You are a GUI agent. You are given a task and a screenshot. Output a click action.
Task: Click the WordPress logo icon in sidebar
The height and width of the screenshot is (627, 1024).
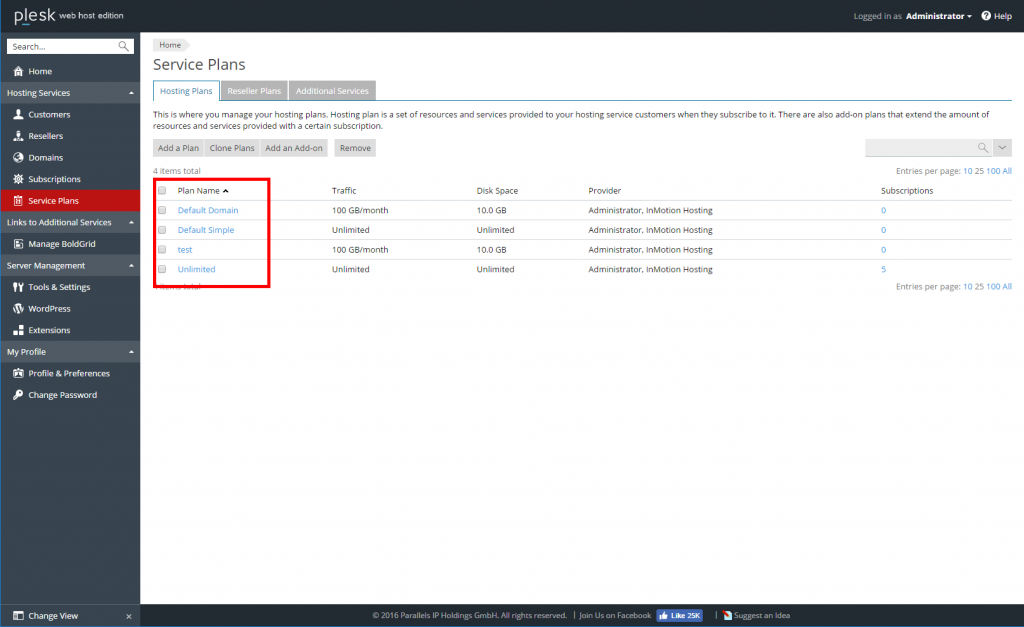pyautogui.click(x=18, y=308)
